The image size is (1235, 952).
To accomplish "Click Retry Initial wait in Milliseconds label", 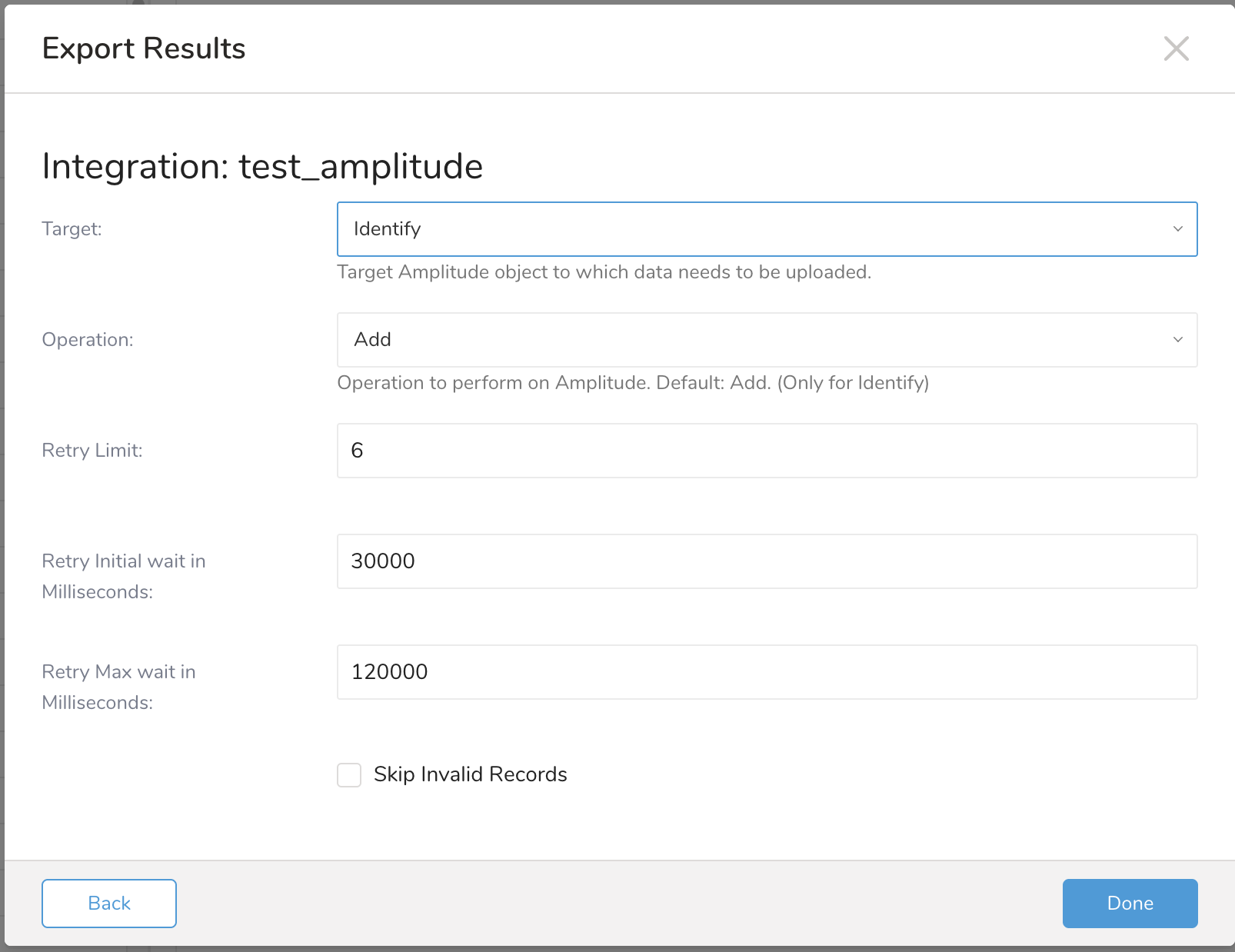I will (123, 576).
